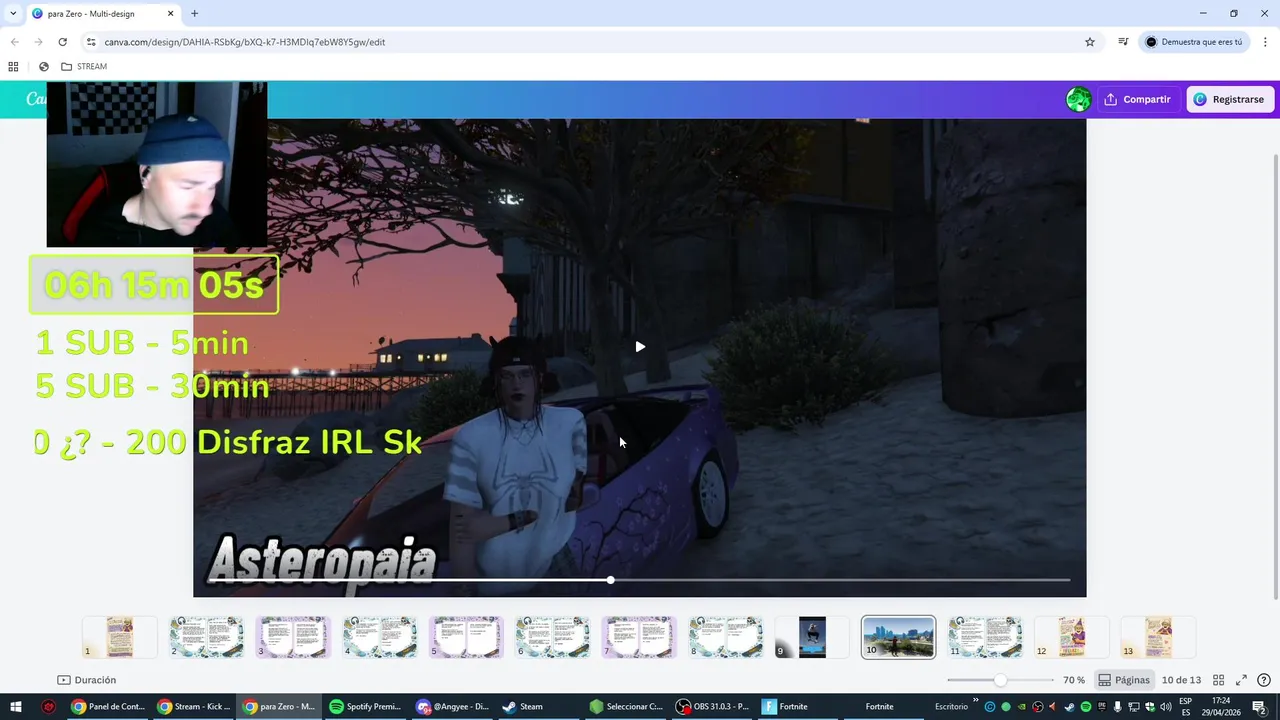Select page 6 thumbnail
1280x720 pixels.
pos(552,637)
